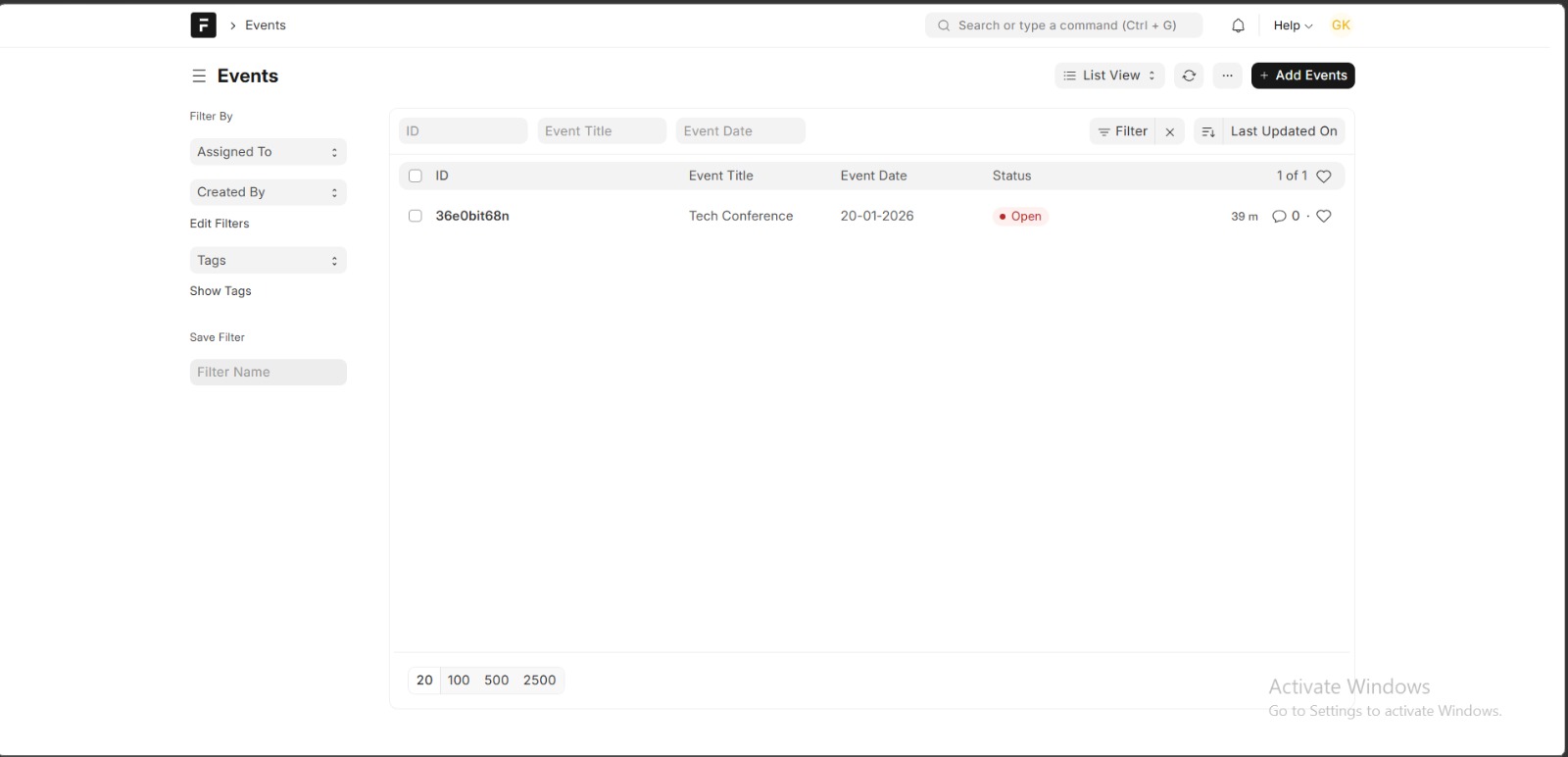Open comments for Tech Conference row
This screenshot has height=757, width=1568.
click(x=1286, y=217)
